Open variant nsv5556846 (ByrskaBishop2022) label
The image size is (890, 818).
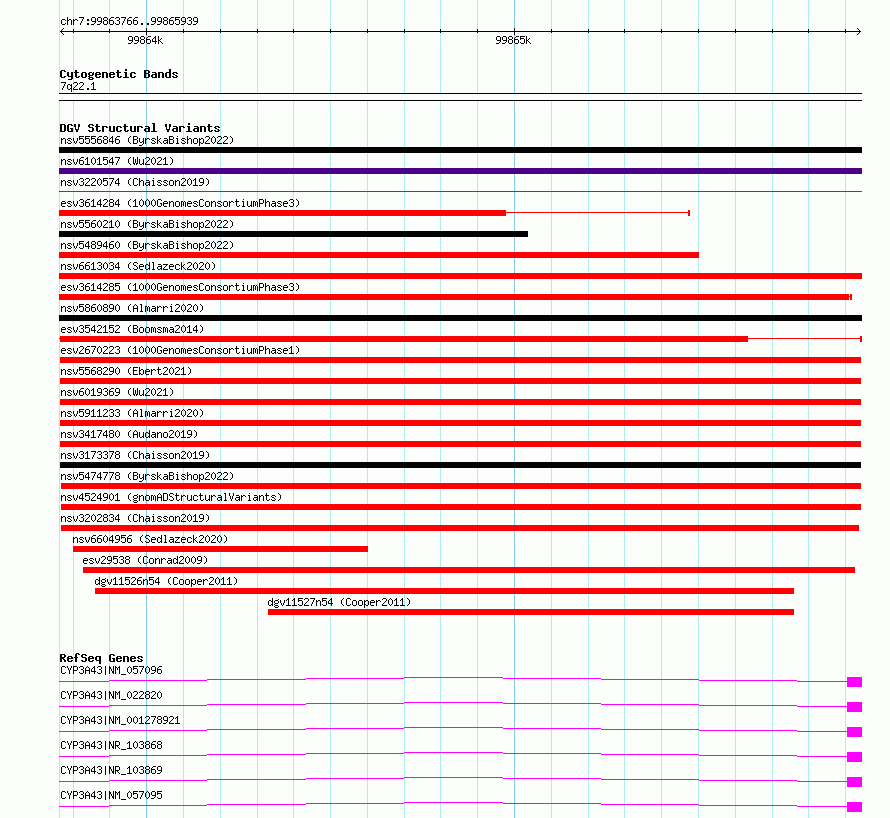point(147,140)
